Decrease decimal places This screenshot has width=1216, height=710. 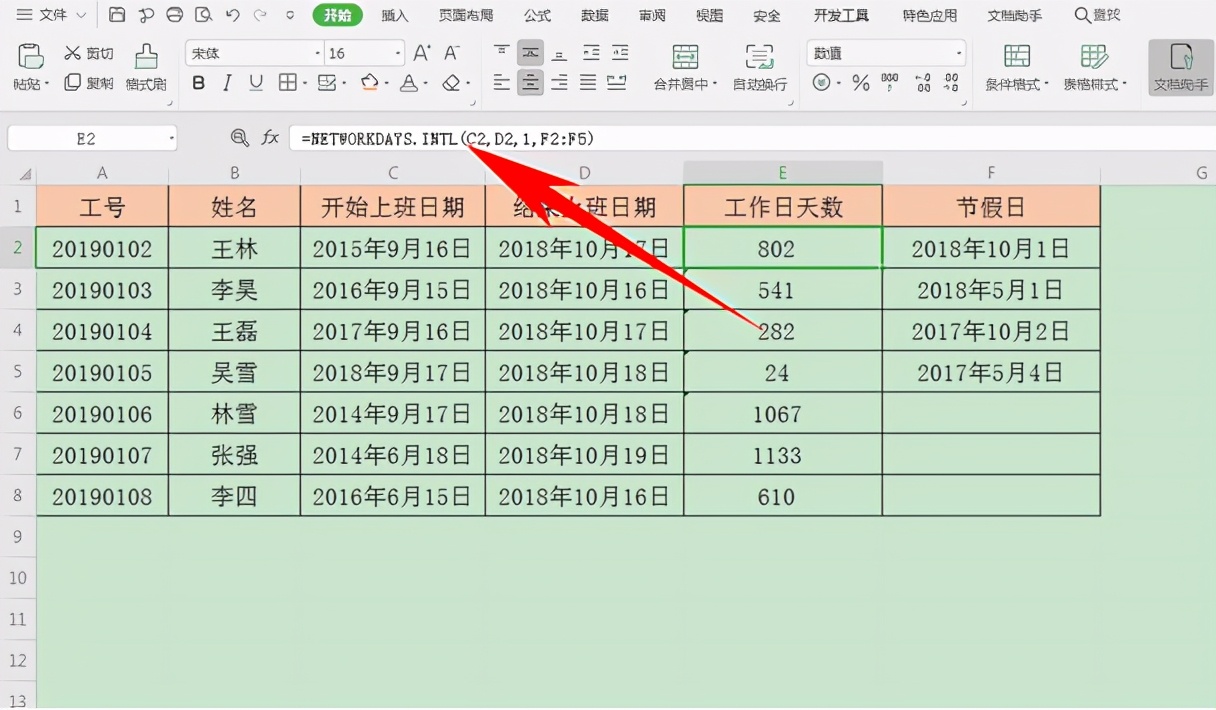(x=951, y=83)
